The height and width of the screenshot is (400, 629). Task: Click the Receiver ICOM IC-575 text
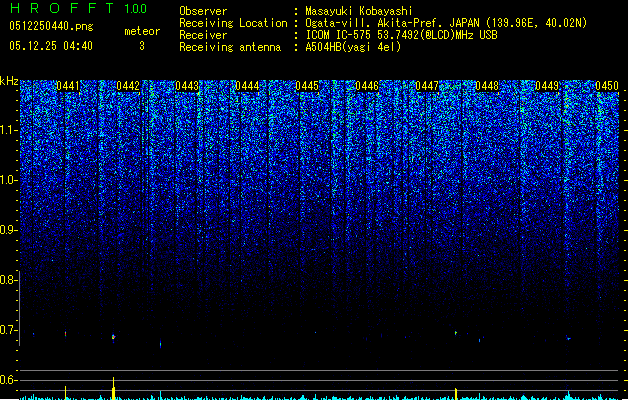click(x=401, y=35)
